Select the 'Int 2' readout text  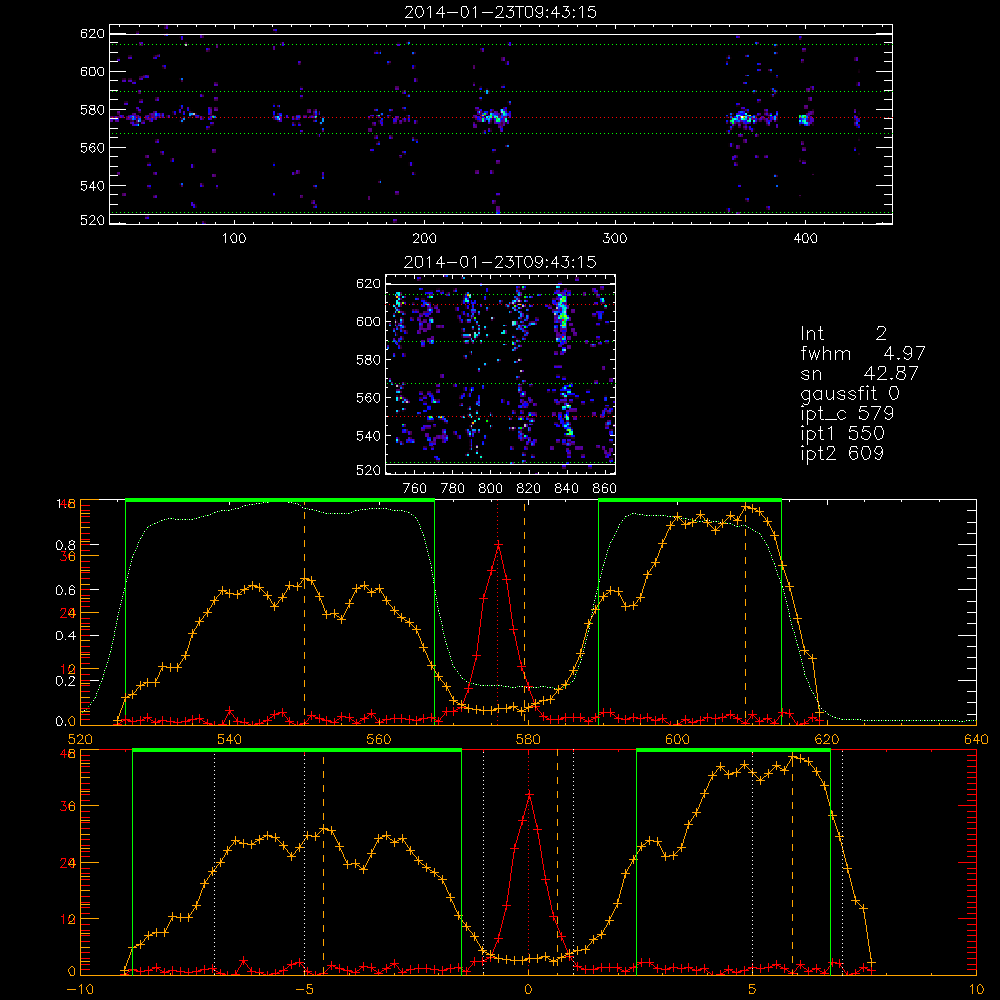click(843, 333)
